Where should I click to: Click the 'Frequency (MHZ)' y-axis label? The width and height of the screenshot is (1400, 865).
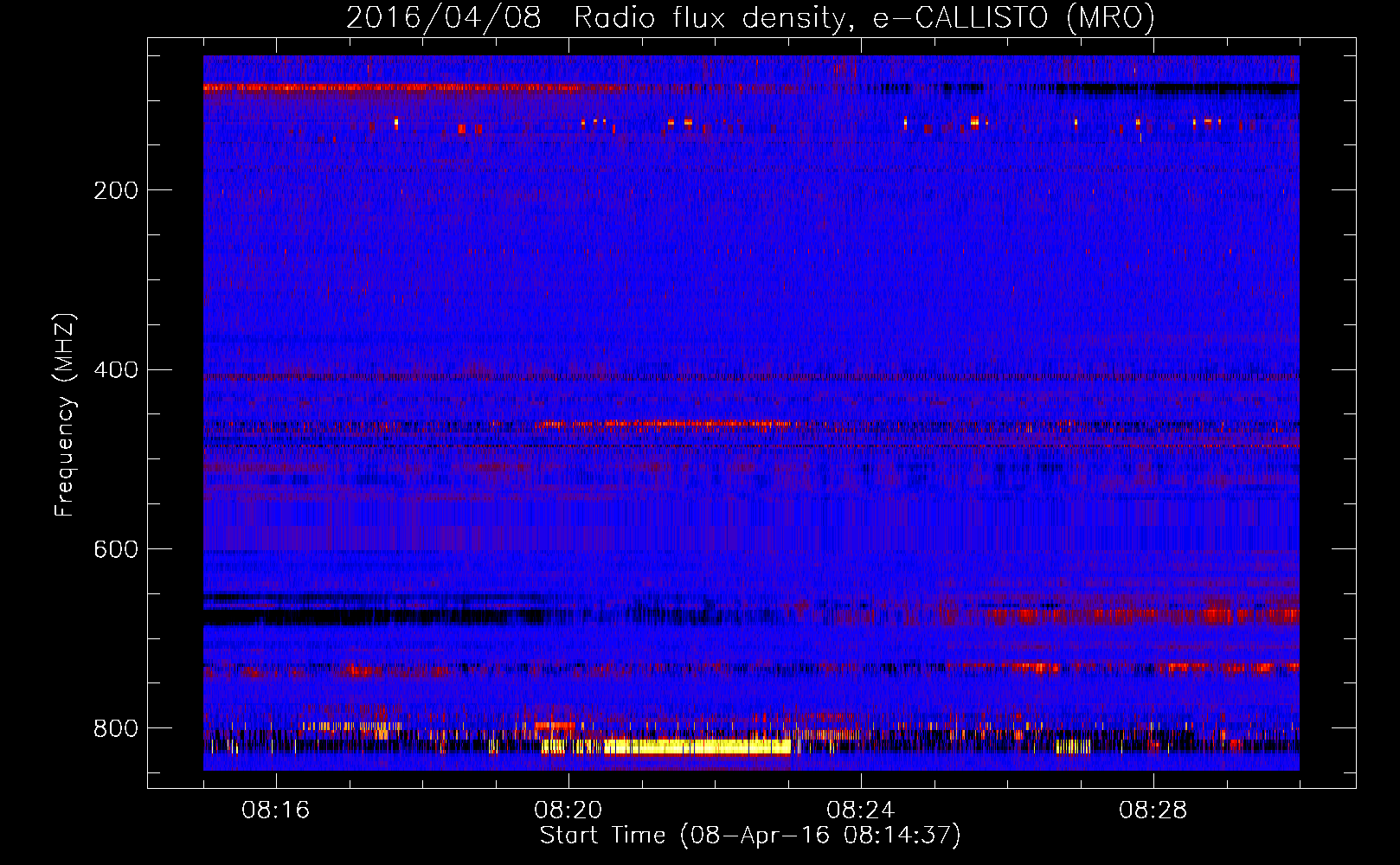pos(65,415)
